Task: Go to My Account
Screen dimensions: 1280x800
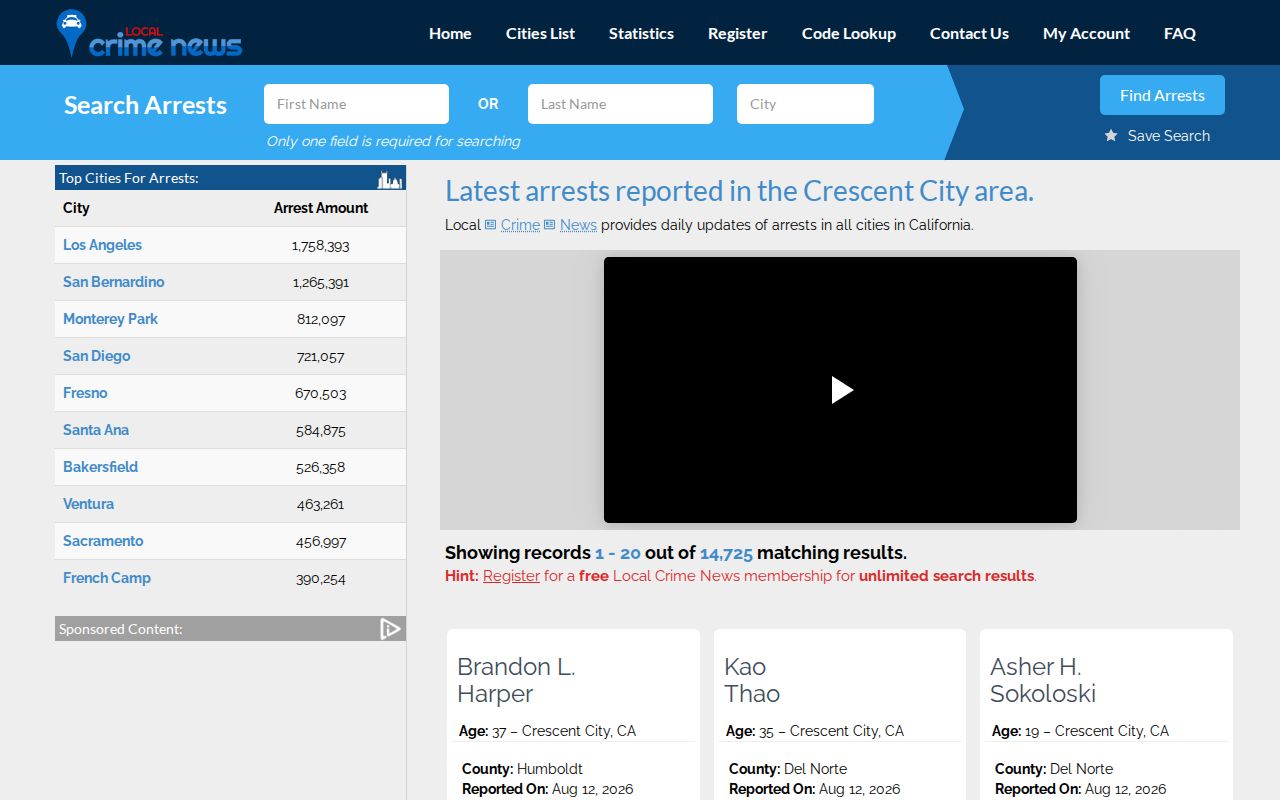Action: (x=1086, y=33)
